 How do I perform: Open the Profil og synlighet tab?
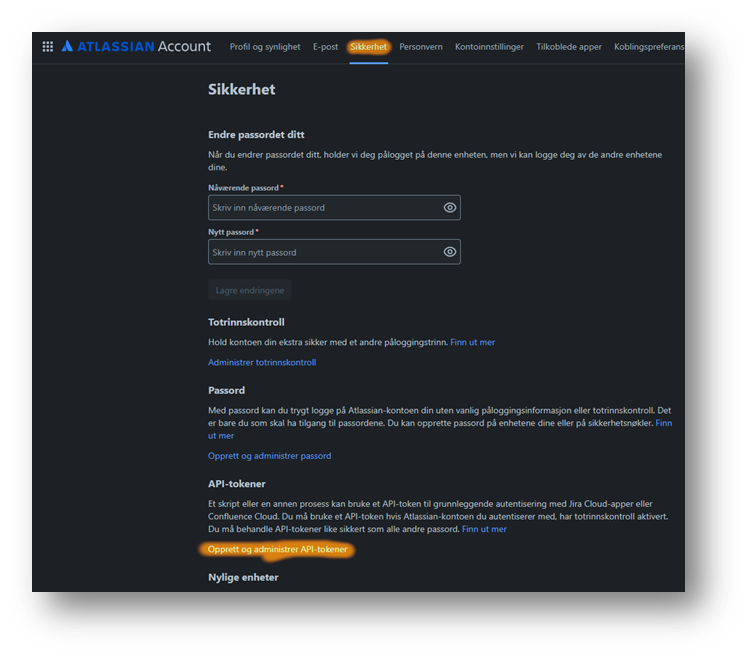point(265,47)
